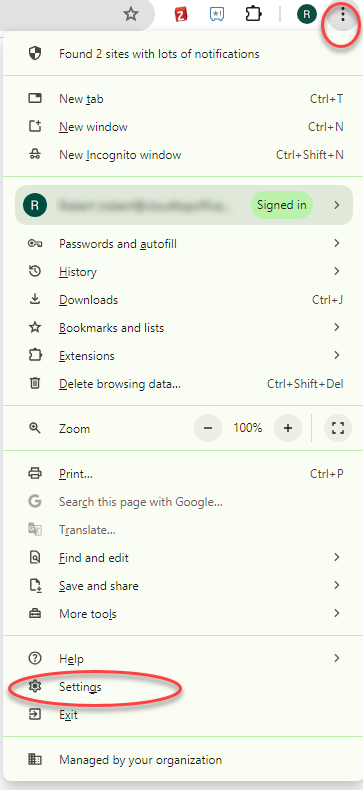This screenshot has height=790, width=363.
Task: Click the blue password manager extension icon
Action: [x=217, y=15]
